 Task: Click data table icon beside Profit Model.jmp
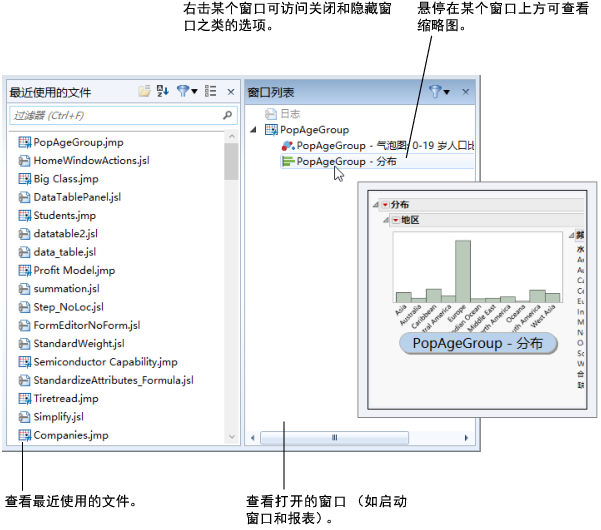click(25, 271)
